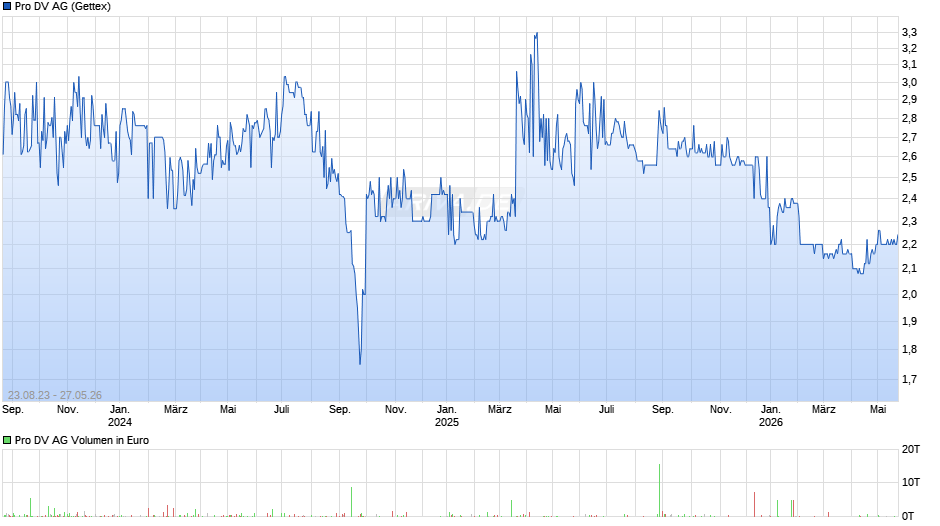Click the green volume legend square
Image resolution: width=940 pixels, height=526 pixels.
[7, 440]
